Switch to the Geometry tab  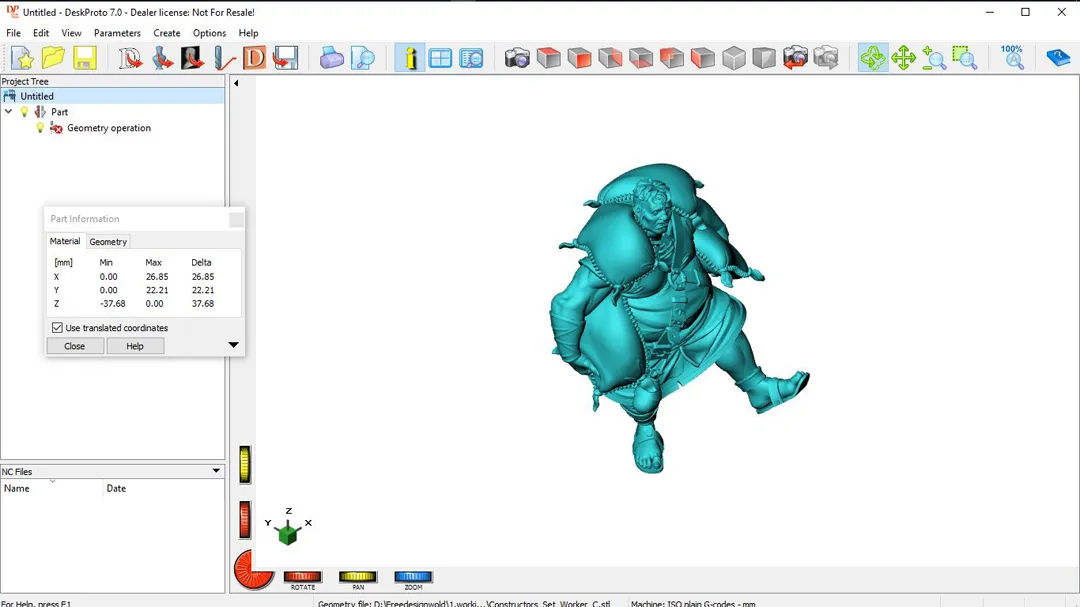[108, 242]
